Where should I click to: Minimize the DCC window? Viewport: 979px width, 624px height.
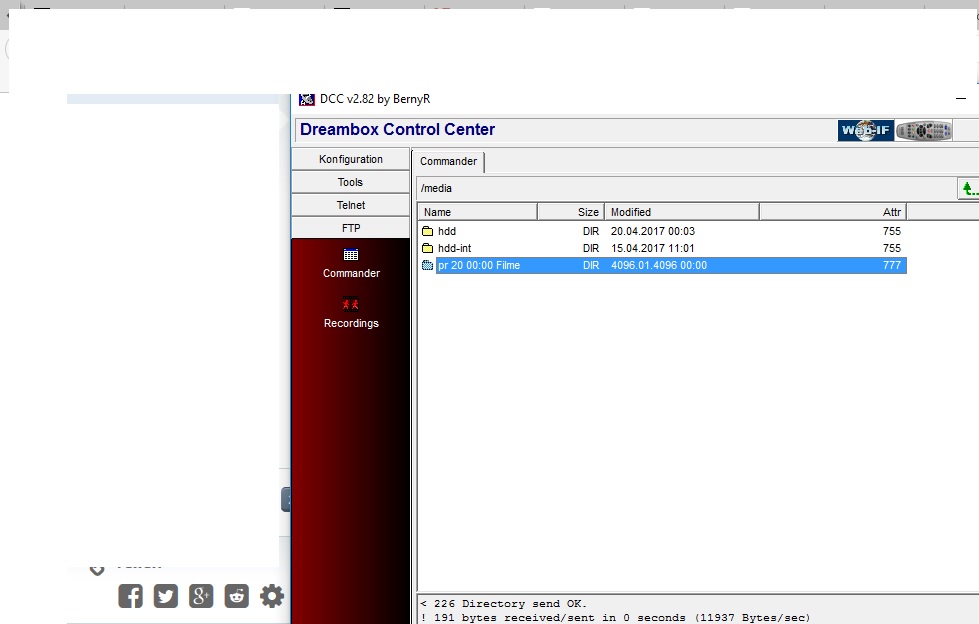click(x=961, y=99)
